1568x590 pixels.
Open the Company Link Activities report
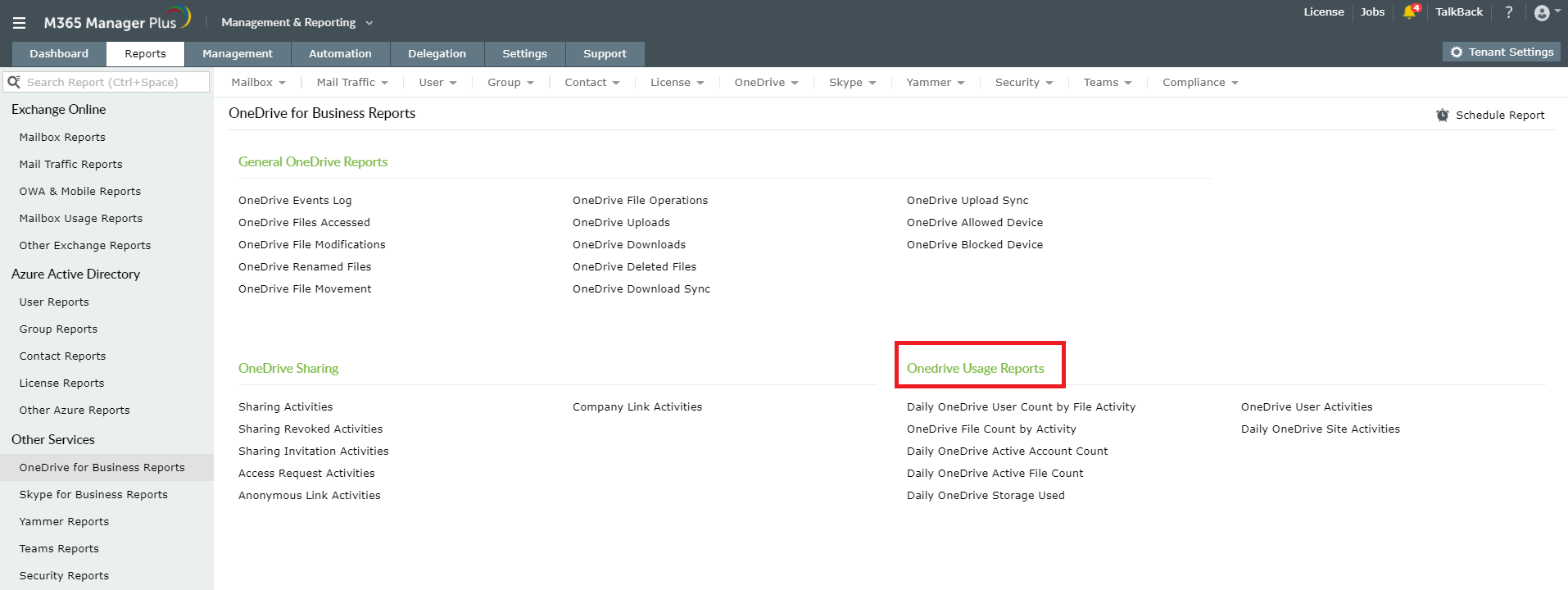[637, 407]
